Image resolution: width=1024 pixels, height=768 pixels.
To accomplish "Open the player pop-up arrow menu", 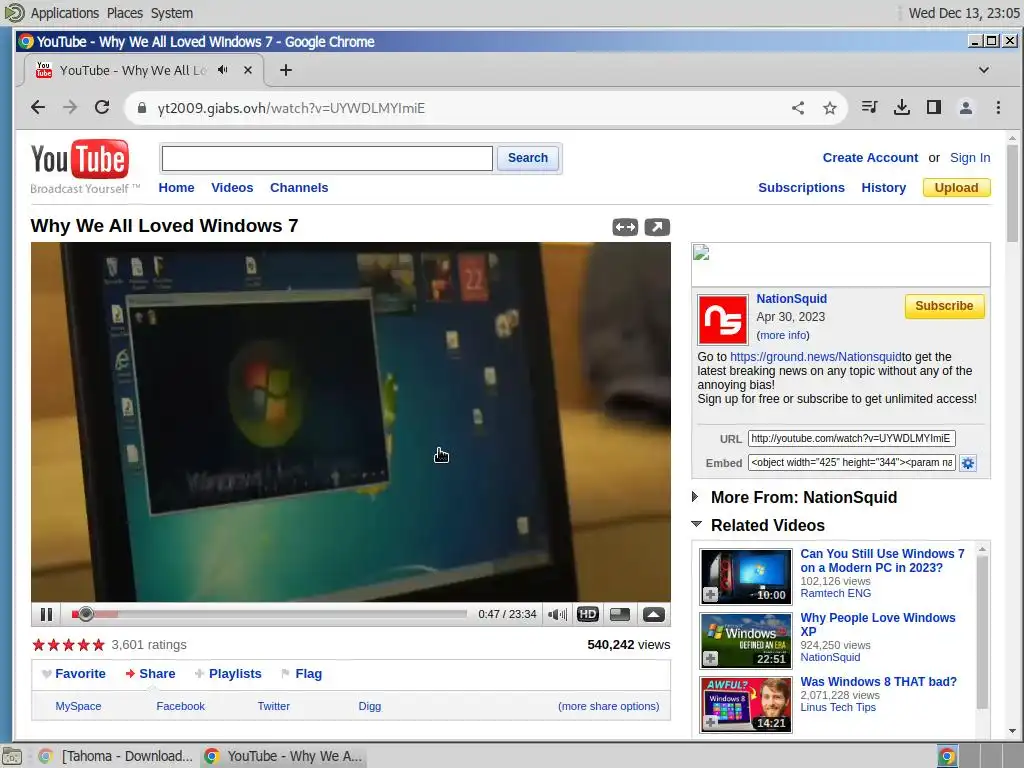I will coord(654,615).
